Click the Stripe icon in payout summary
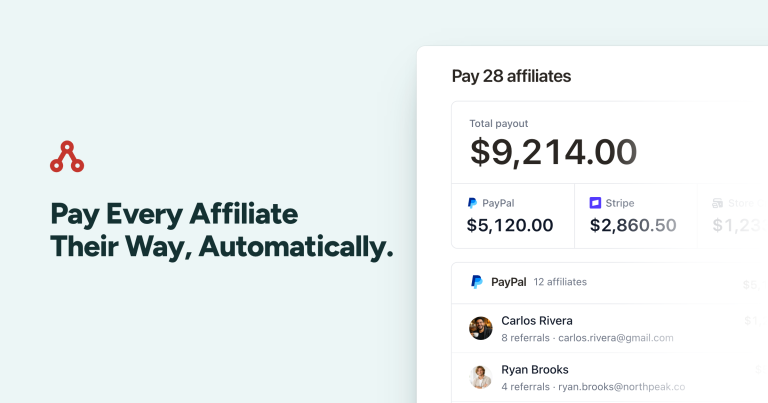Image resolution: width=768 pixels, height=403 pixels. tap(595, 203)
